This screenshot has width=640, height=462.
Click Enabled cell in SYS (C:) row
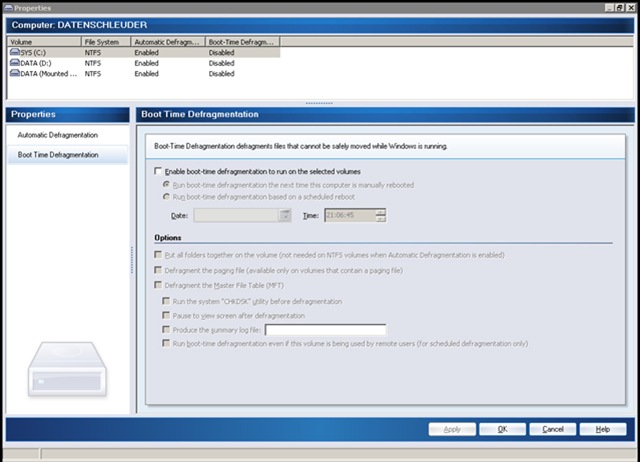point(146,52)
